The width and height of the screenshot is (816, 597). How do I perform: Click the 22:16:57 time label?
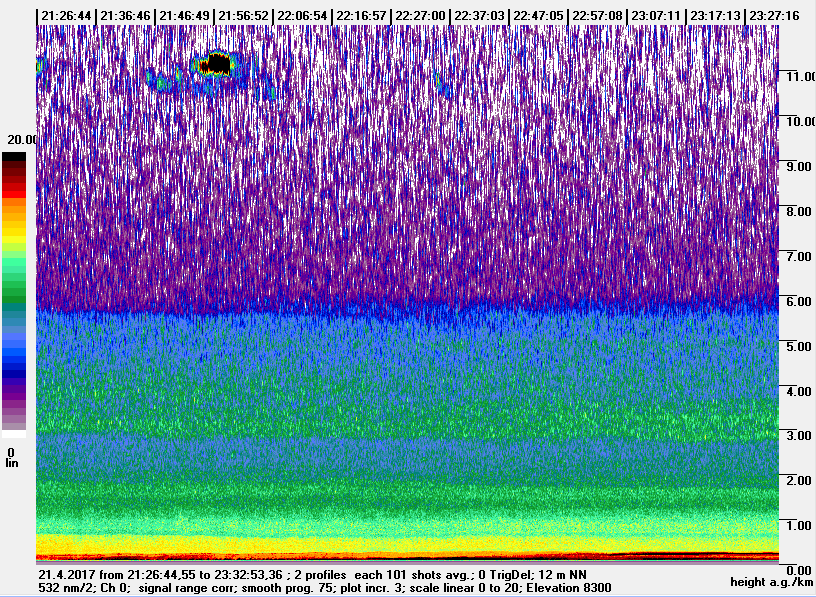pos(361,16)
